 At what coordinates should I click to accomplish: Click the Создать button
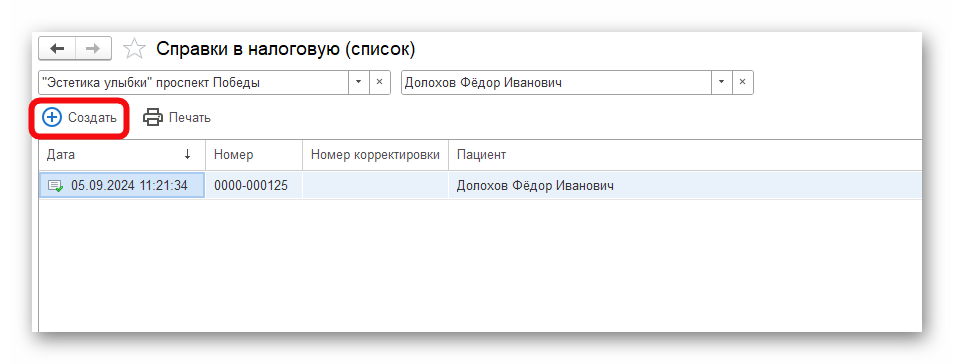[x=79, y=117]
